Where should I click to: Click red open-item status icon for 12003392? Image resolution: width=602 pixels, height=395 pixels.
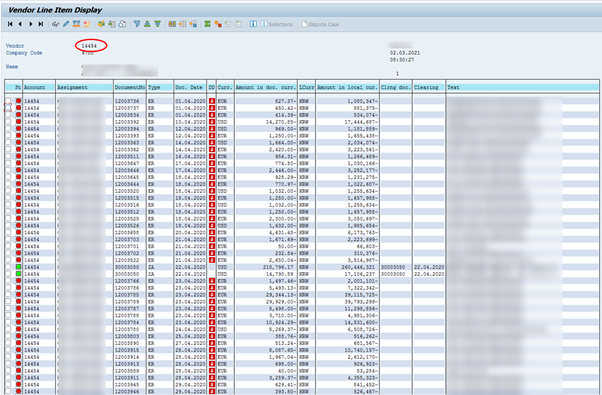coord(18,122)
